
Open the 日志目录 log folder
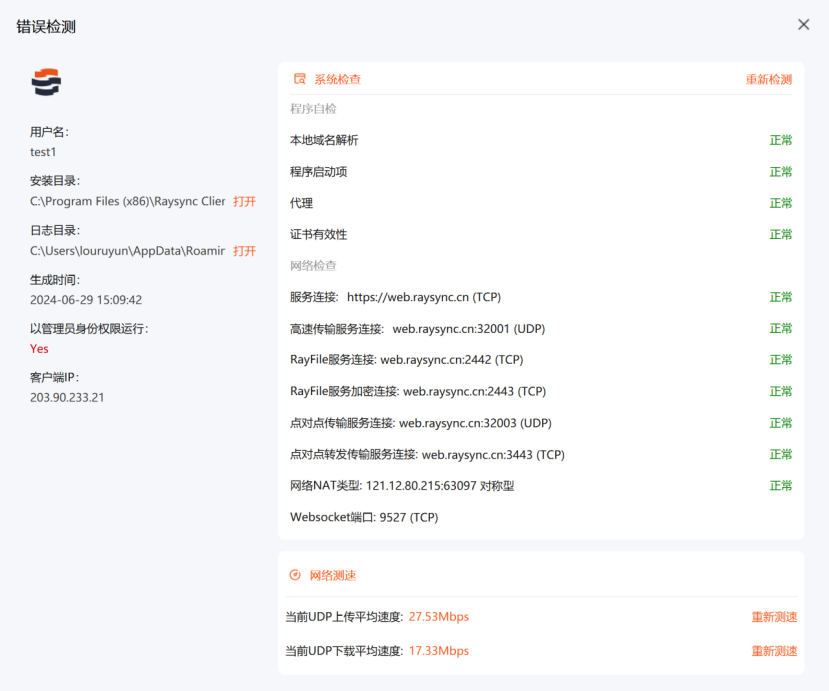coord(244,251)
